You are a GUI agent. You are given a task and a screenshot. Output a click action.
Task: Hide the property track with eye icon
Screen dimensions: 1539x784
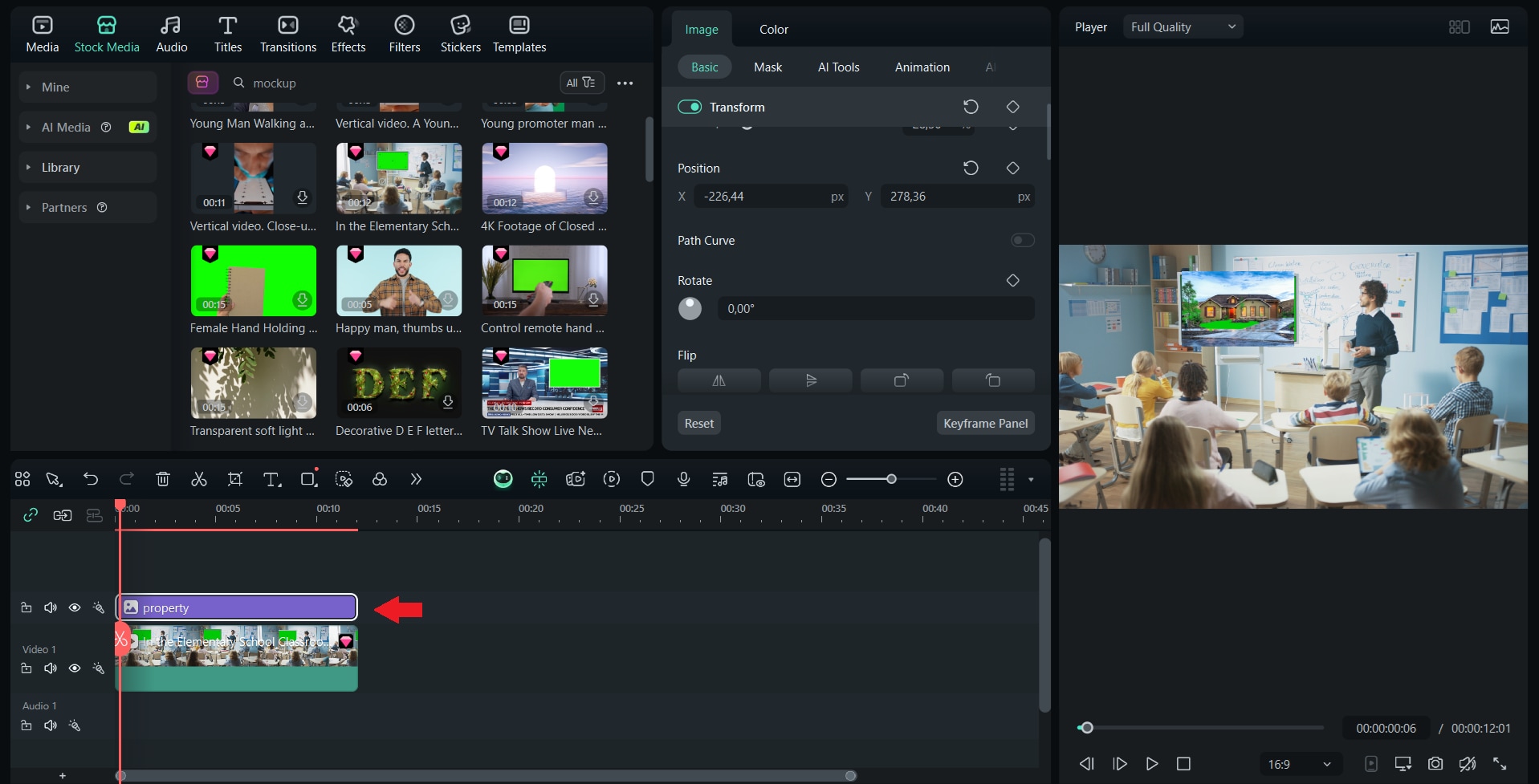click(x=75, y=607)
